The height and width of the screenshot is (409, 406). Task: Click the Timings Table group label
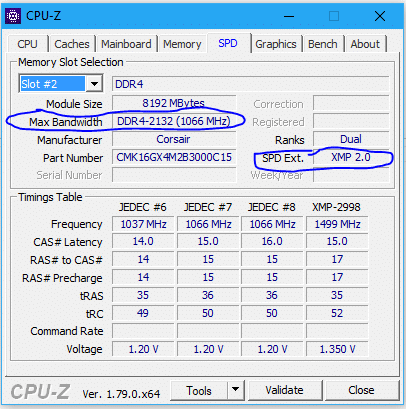coord(50,197)
